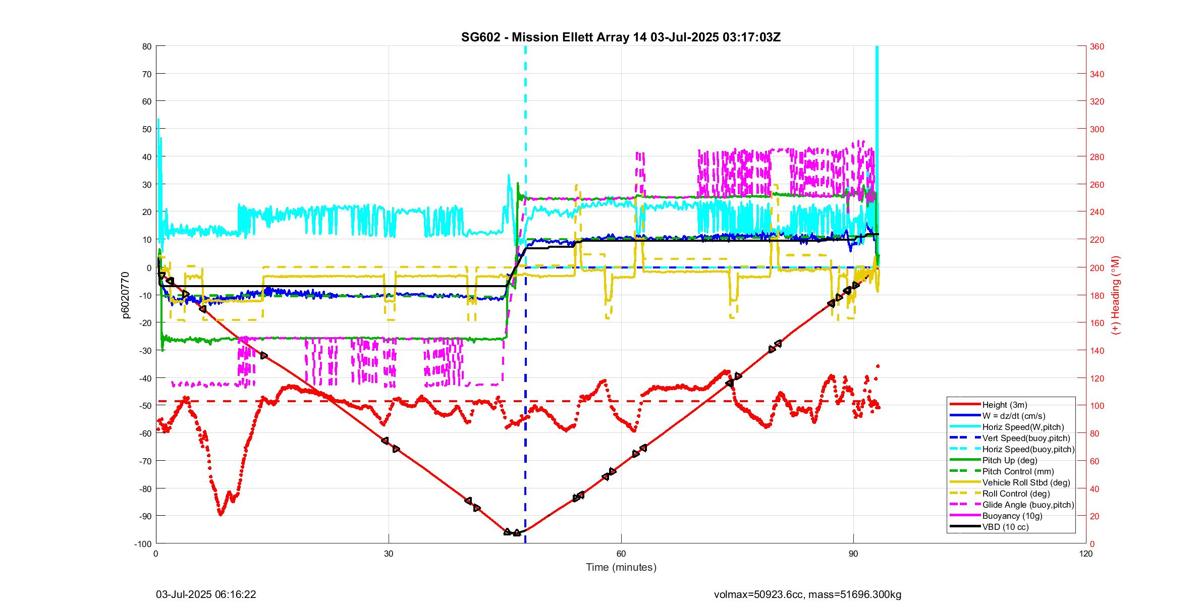The height and width of the screenshot is (611, 1200).
Task: Click the "140" tick on the heading axis
Action: (1098, 351)
